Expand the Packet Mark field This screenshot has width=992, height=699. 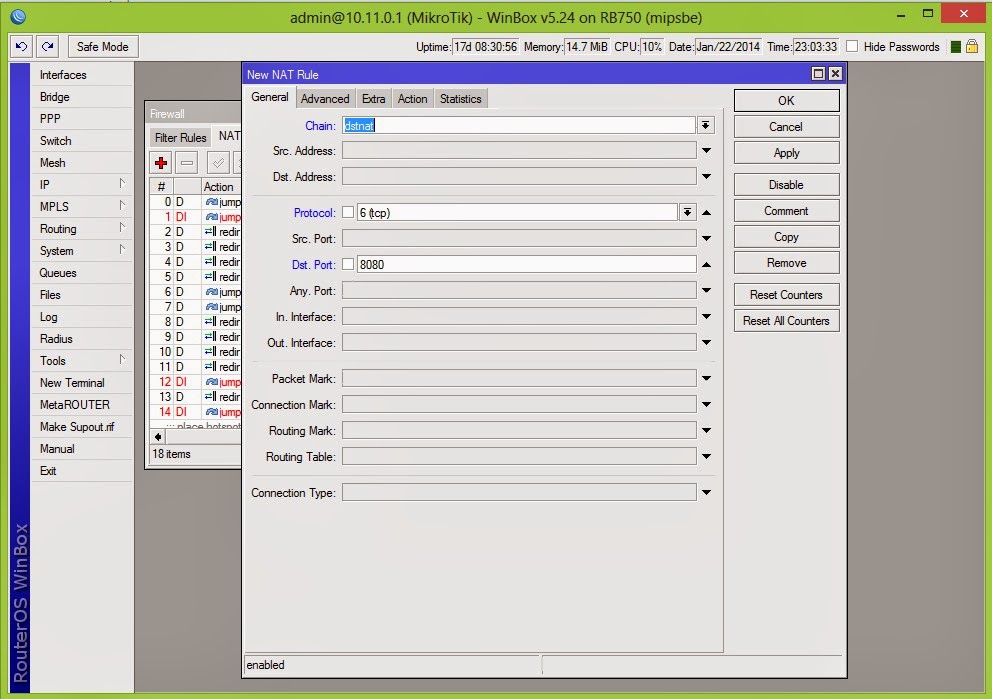coord(707,378)
